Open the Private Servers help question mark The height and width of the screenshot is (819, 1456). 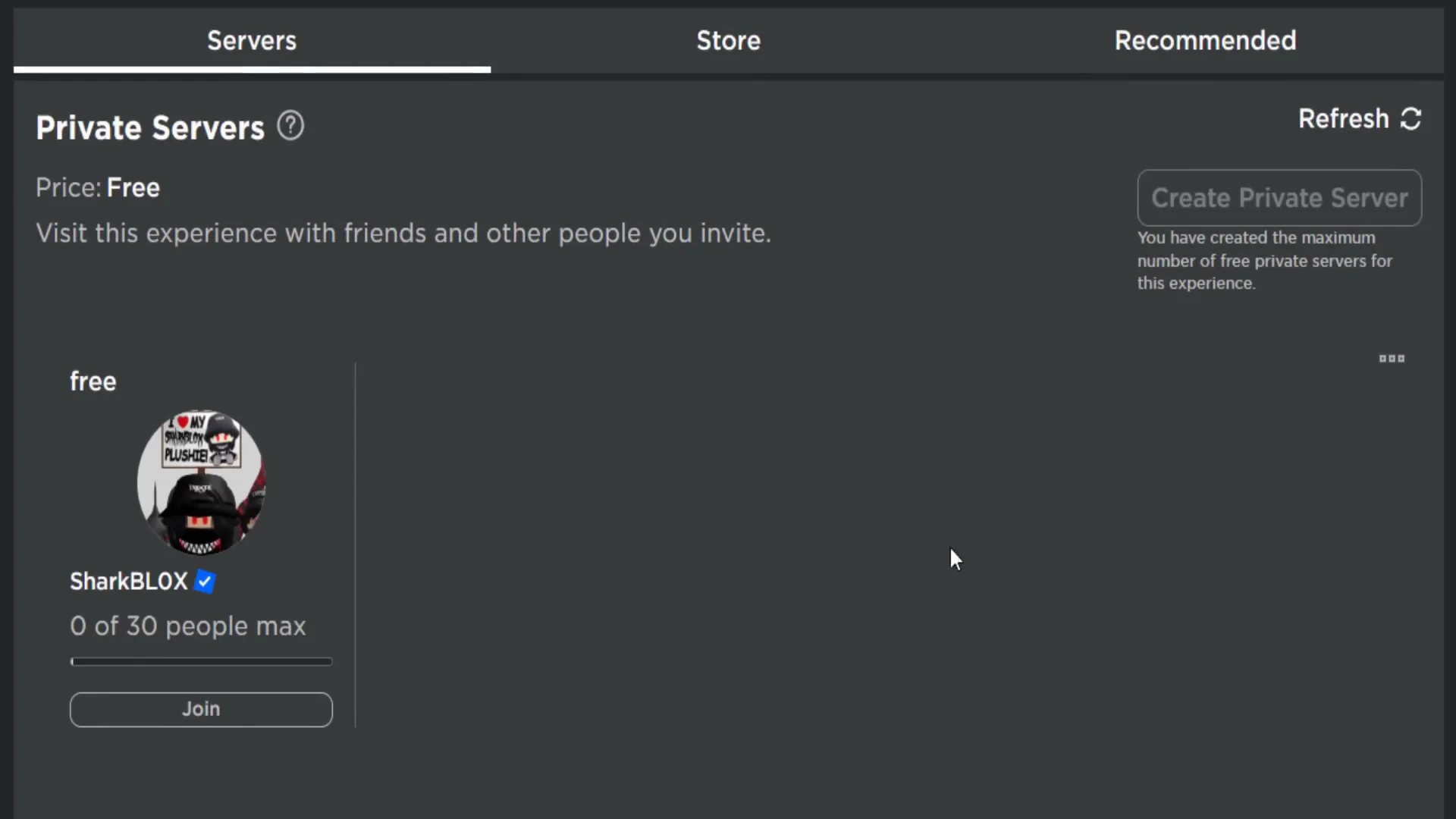pos(290,124)
